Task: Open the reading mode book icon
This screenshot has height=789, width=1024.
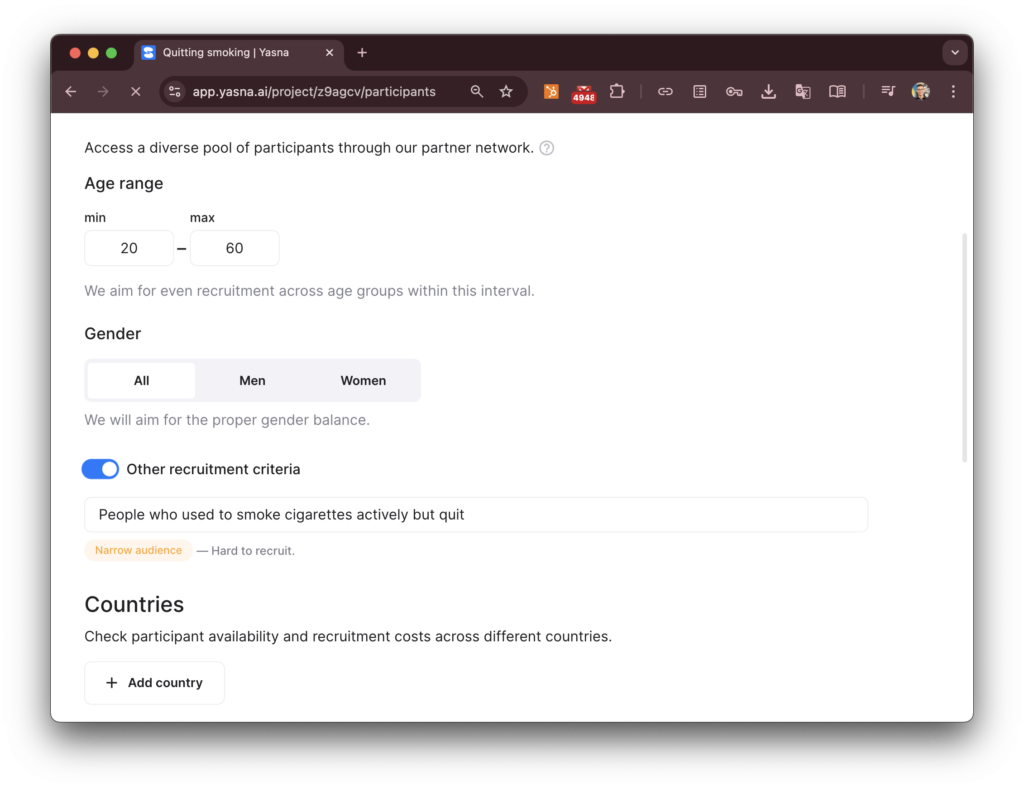Action: click(837, 91)
